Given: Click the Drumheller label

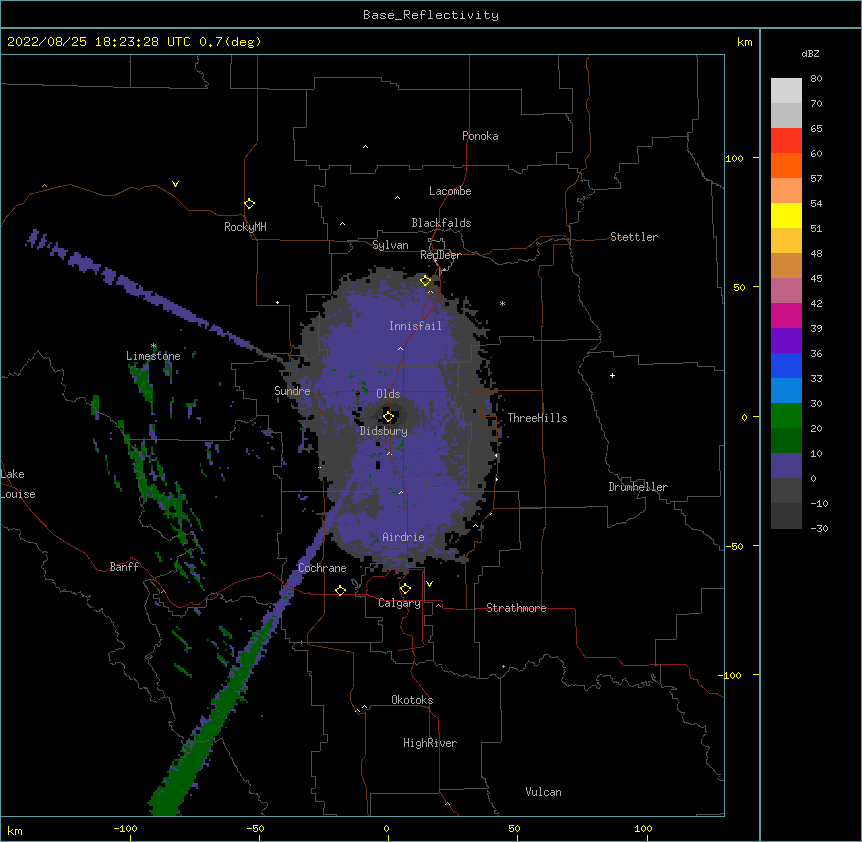Looking at the screenshot, I should click(638, 487).
